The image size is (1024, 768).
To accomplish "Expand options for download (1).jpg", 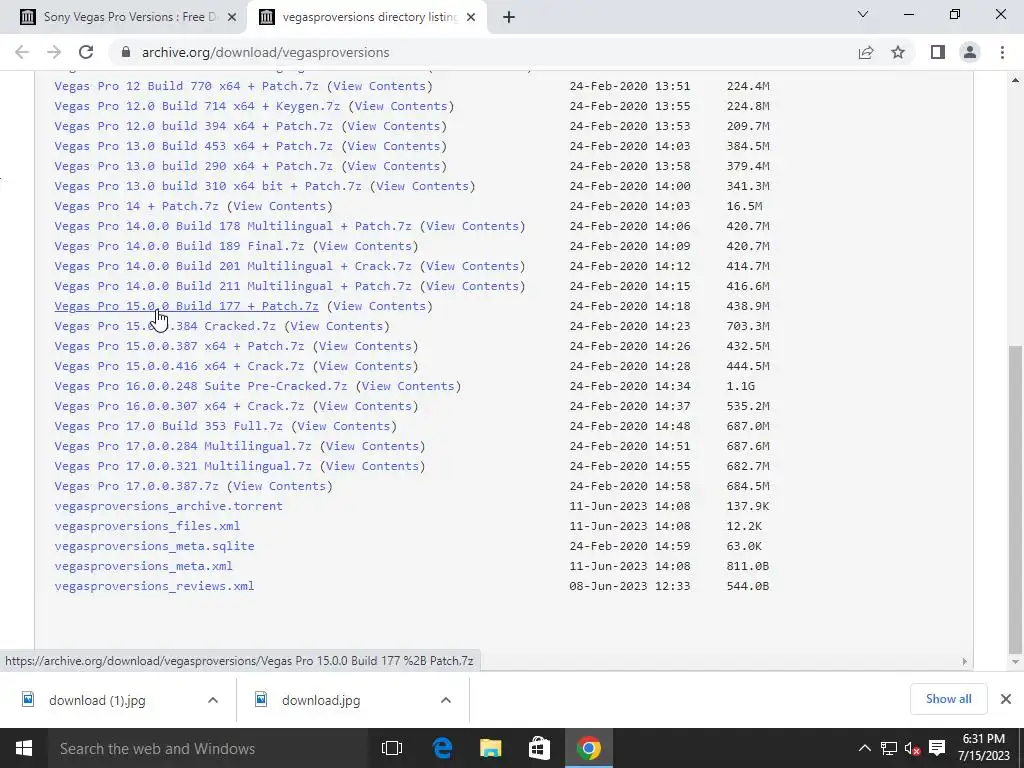I will tap(213, 700).
